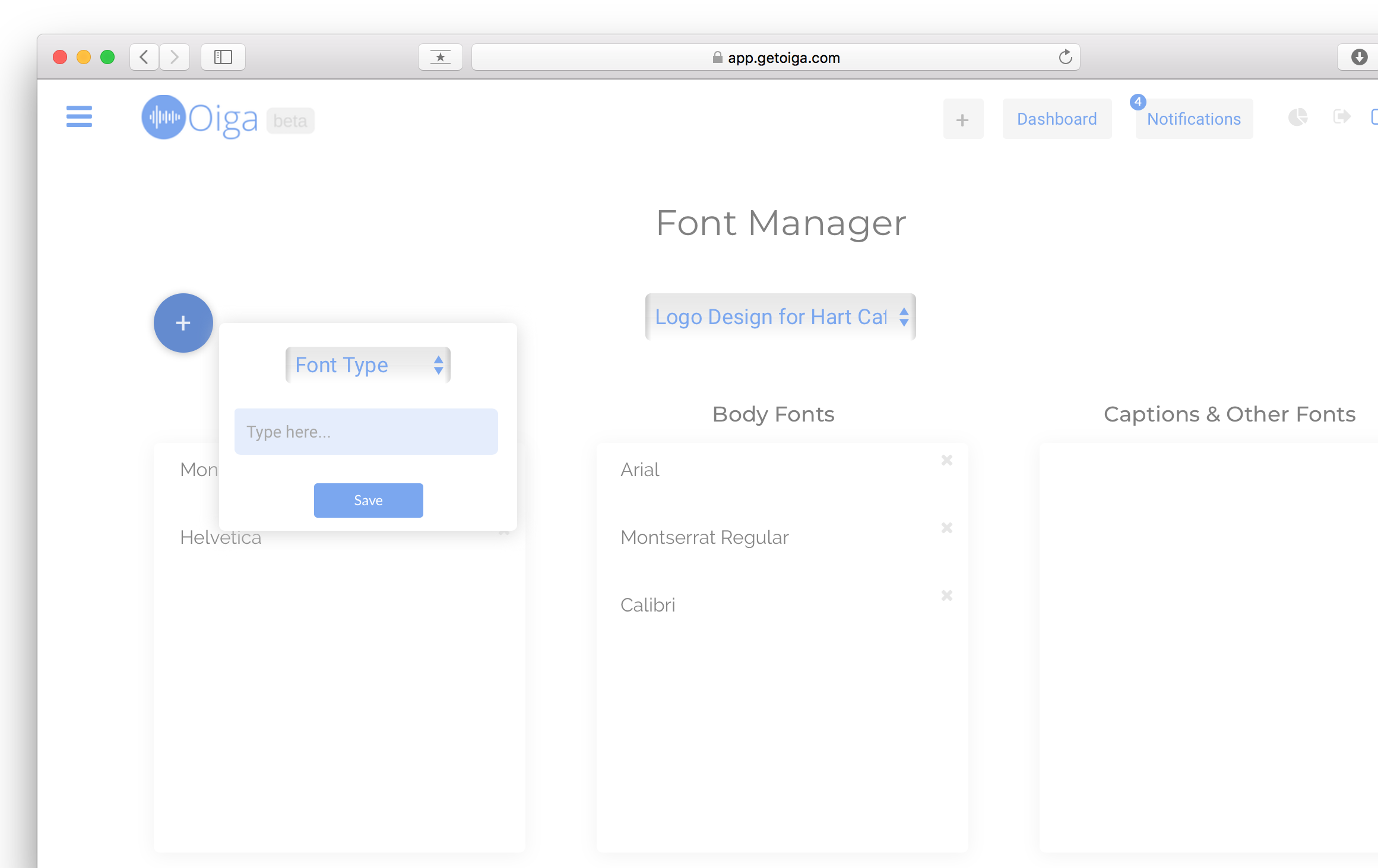Viewport: 1378px width, 868px height.
Task: Open the hamburger menu icon
Action: click(79, 116)
